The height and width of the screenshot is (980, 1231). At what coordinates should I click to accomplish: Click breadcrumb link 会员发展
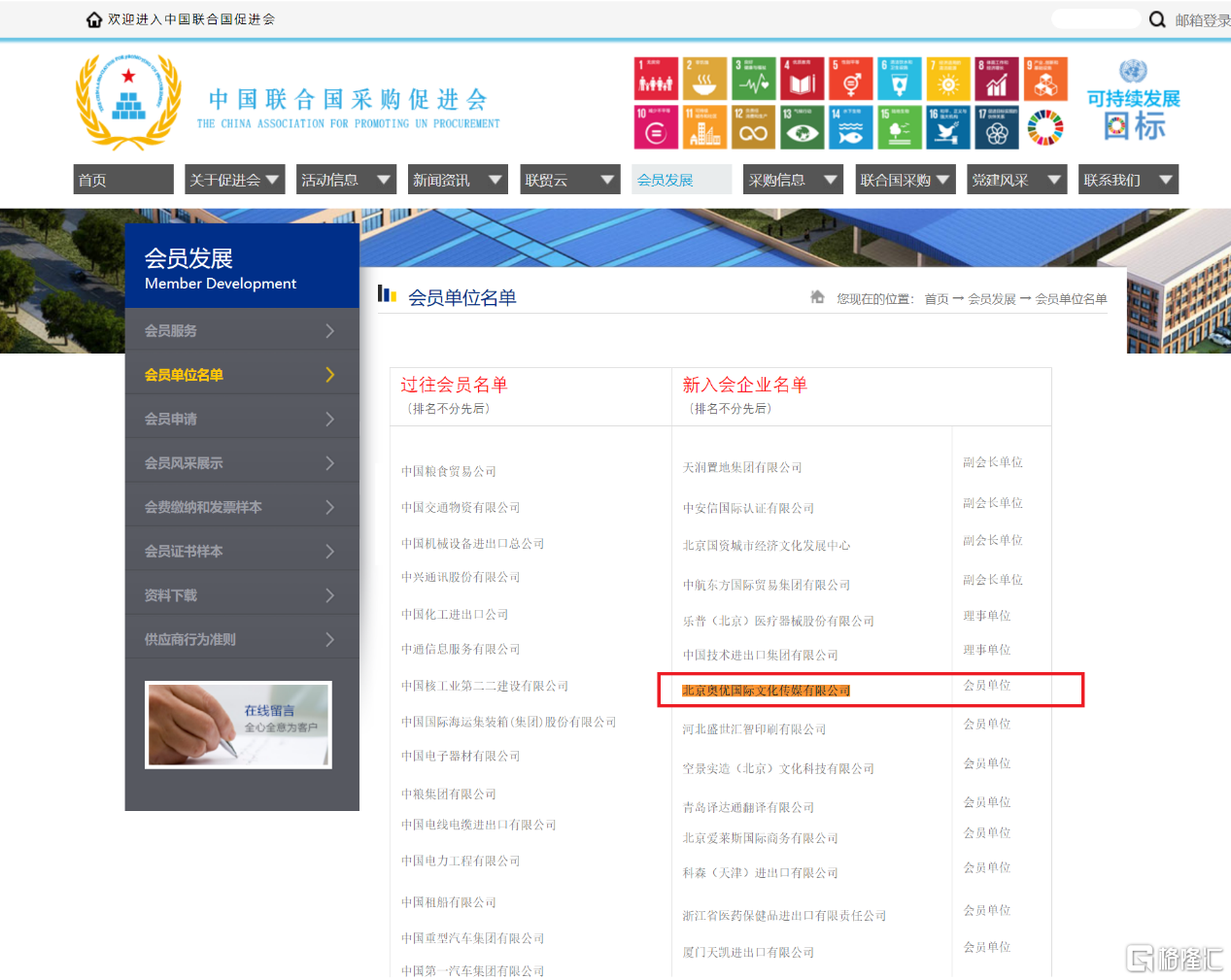pyautogui.click(x=992, y=299)
